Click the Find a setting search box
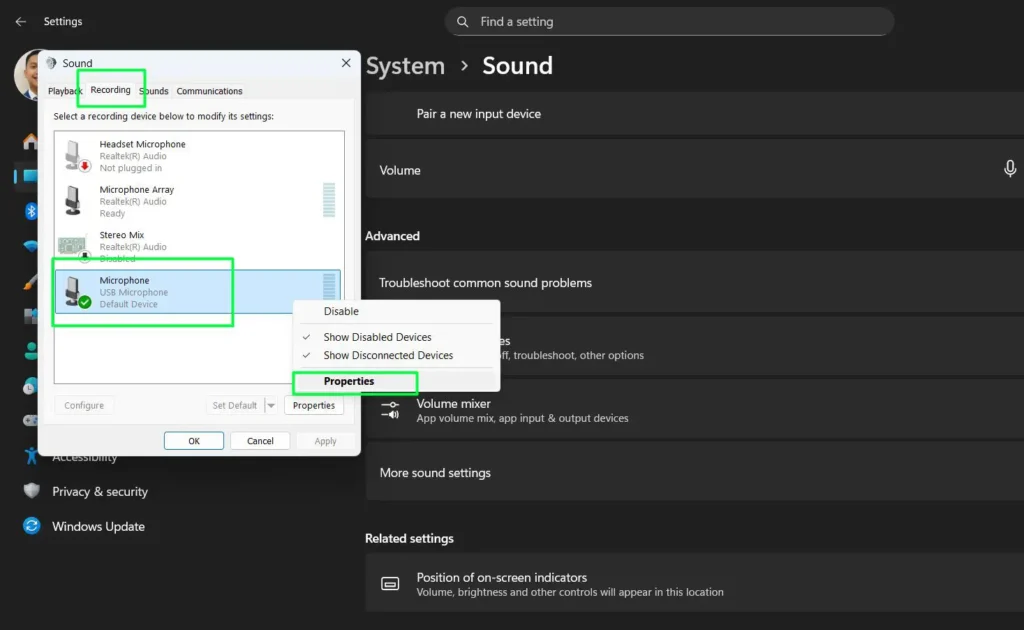This screenshot has width=1024, height=630. (x=669, y=21)
